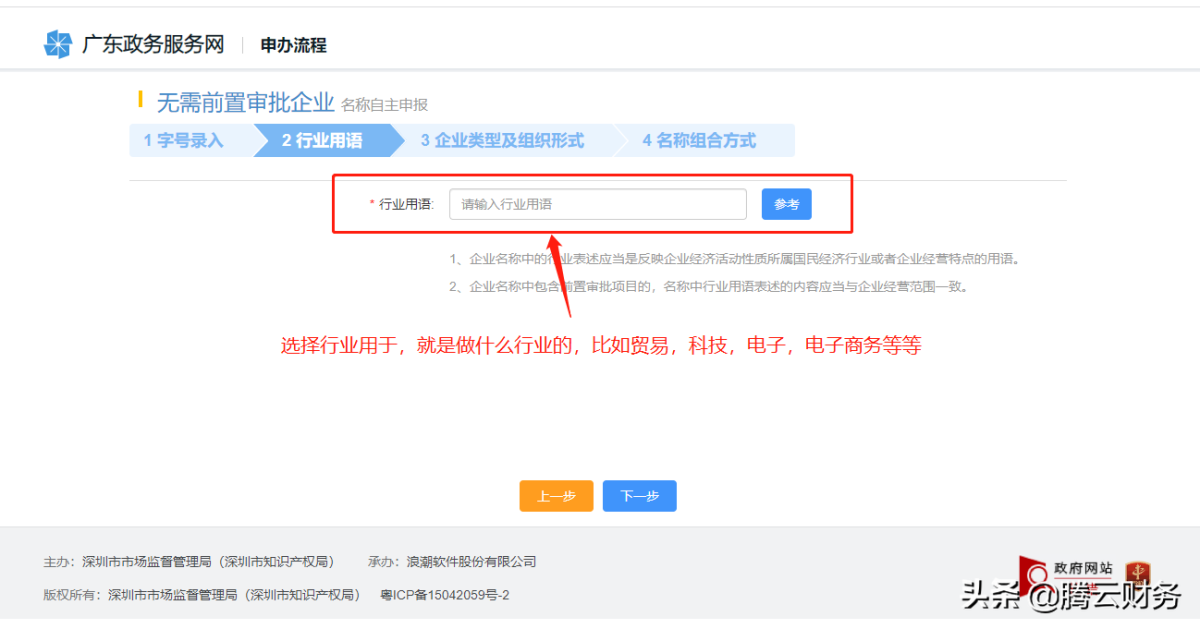Select step 2 行业用语

(x=322, y=141)
